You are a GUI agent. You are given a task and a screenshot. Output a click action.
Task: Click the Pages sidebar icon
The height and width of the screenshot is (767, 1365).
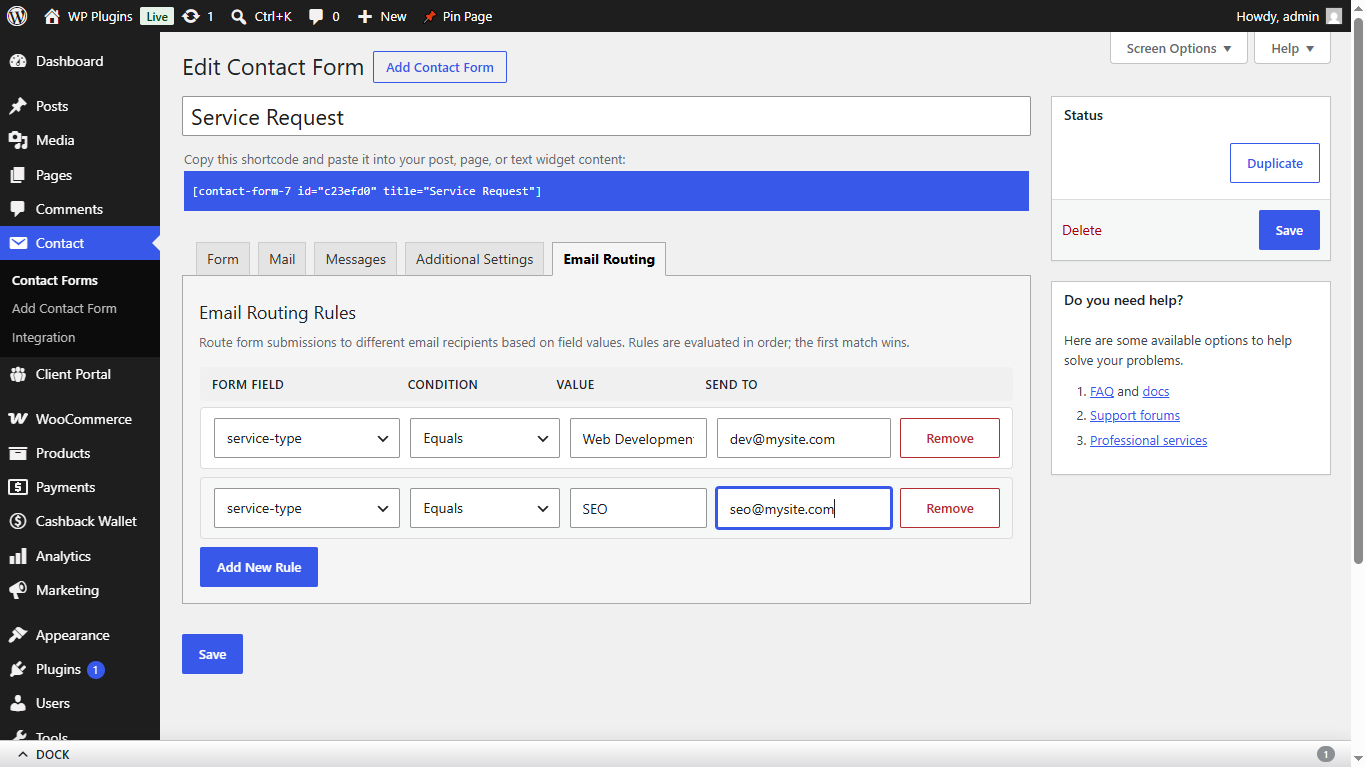coord(18,175)
